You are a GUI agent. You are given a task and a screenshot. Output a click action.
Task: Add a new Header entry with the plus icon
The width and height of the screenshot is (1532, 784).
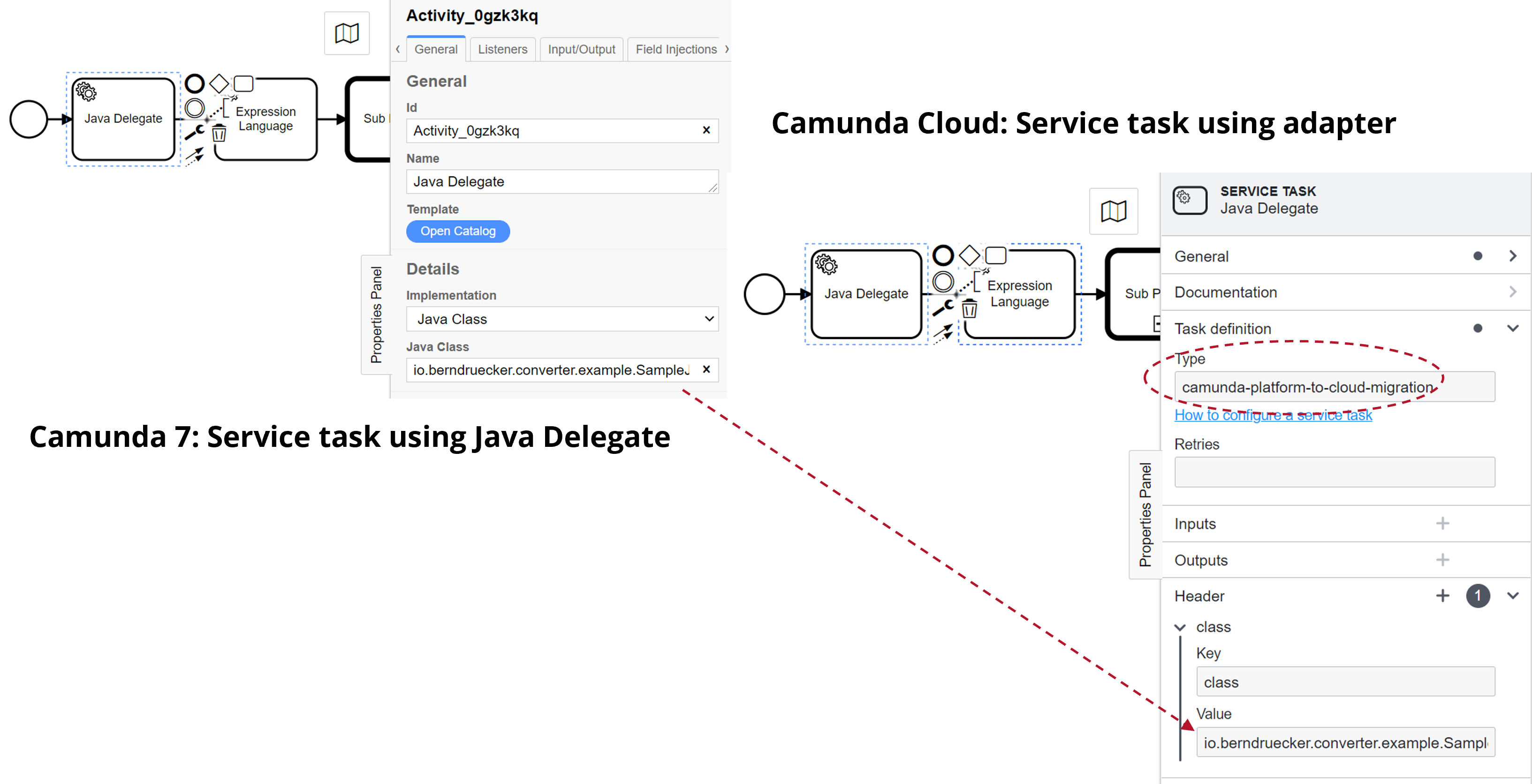1442,596
